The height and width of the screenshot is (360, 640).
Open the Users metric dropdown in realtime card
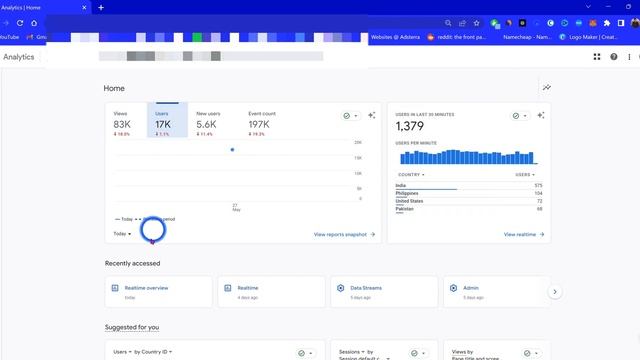click(x=525, y=175)
